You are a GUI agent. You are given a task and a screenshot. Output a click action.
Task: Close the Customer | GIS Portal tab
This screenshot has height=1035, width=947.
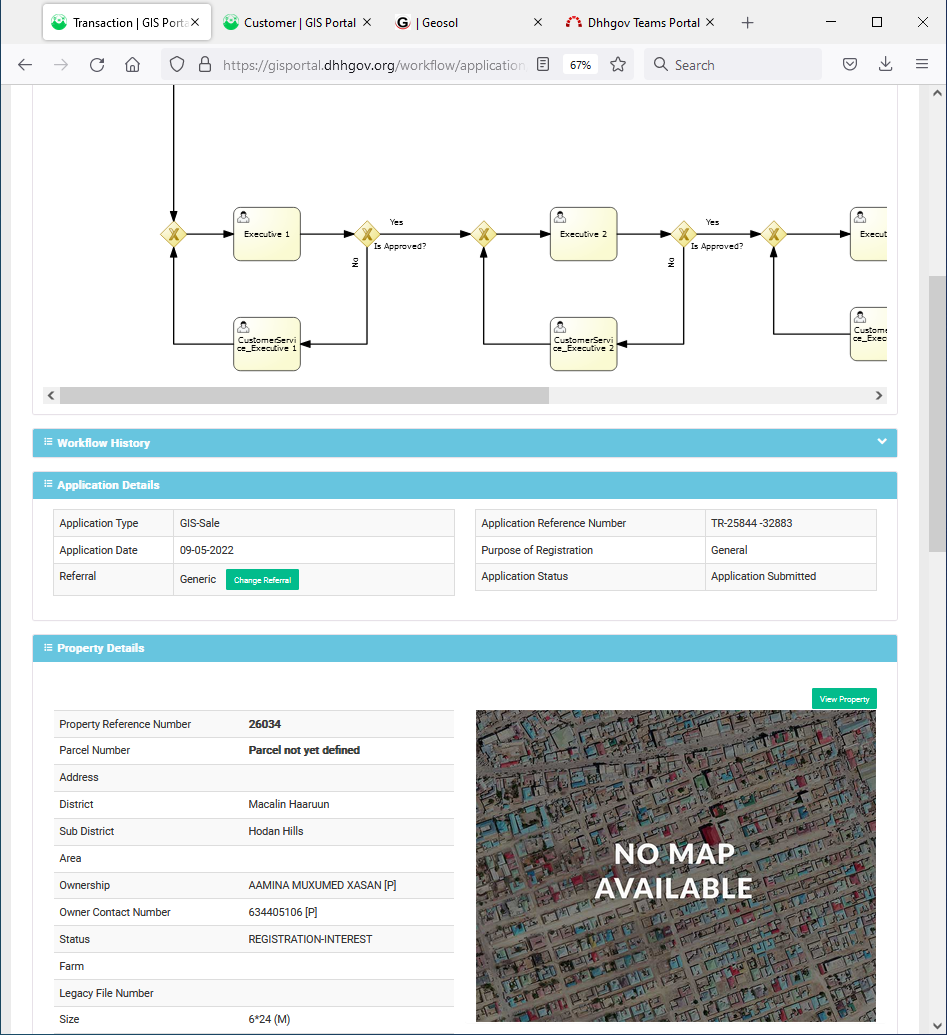367,22
